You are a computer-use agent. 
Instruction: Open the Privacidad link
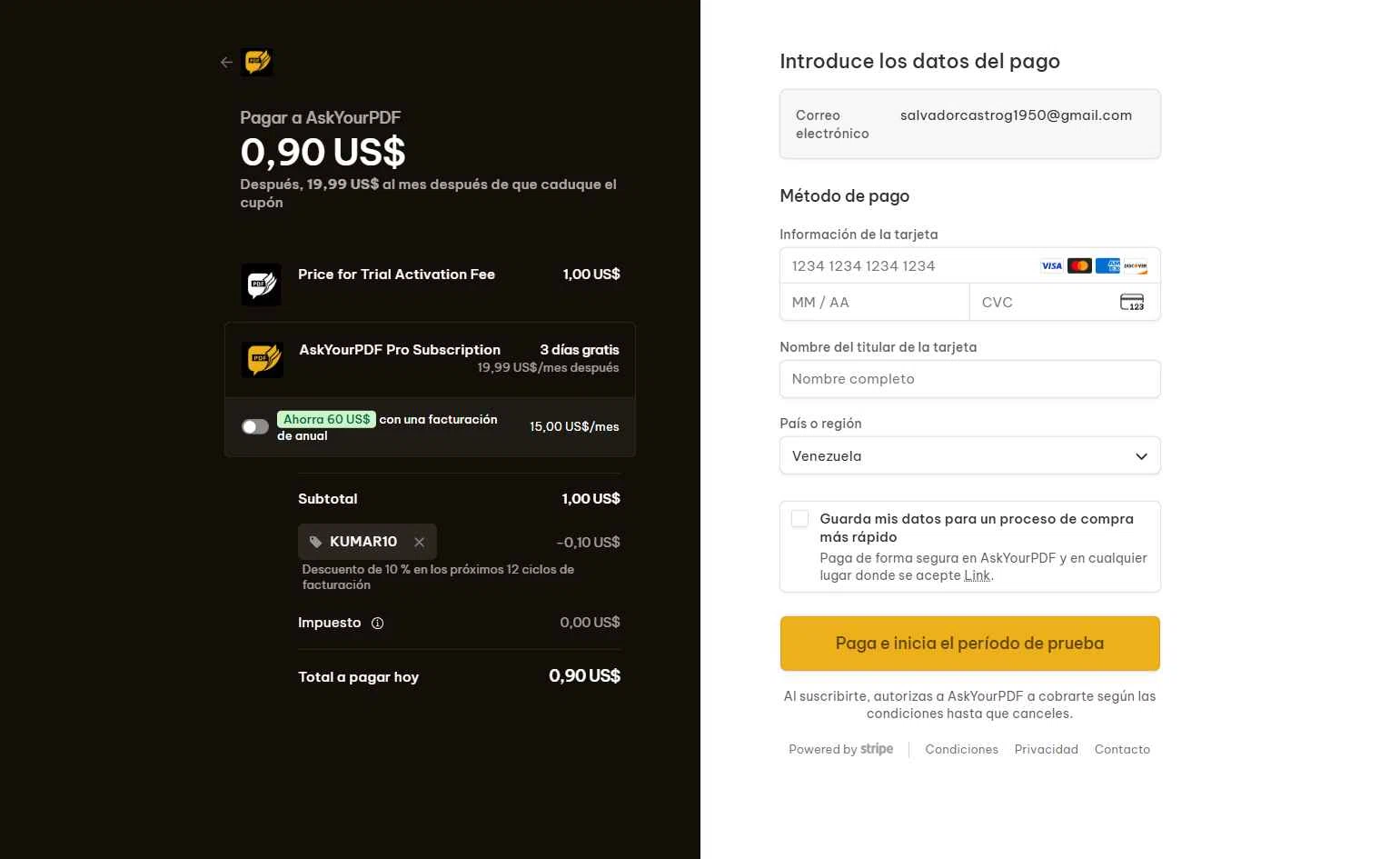pos(1047,749)
